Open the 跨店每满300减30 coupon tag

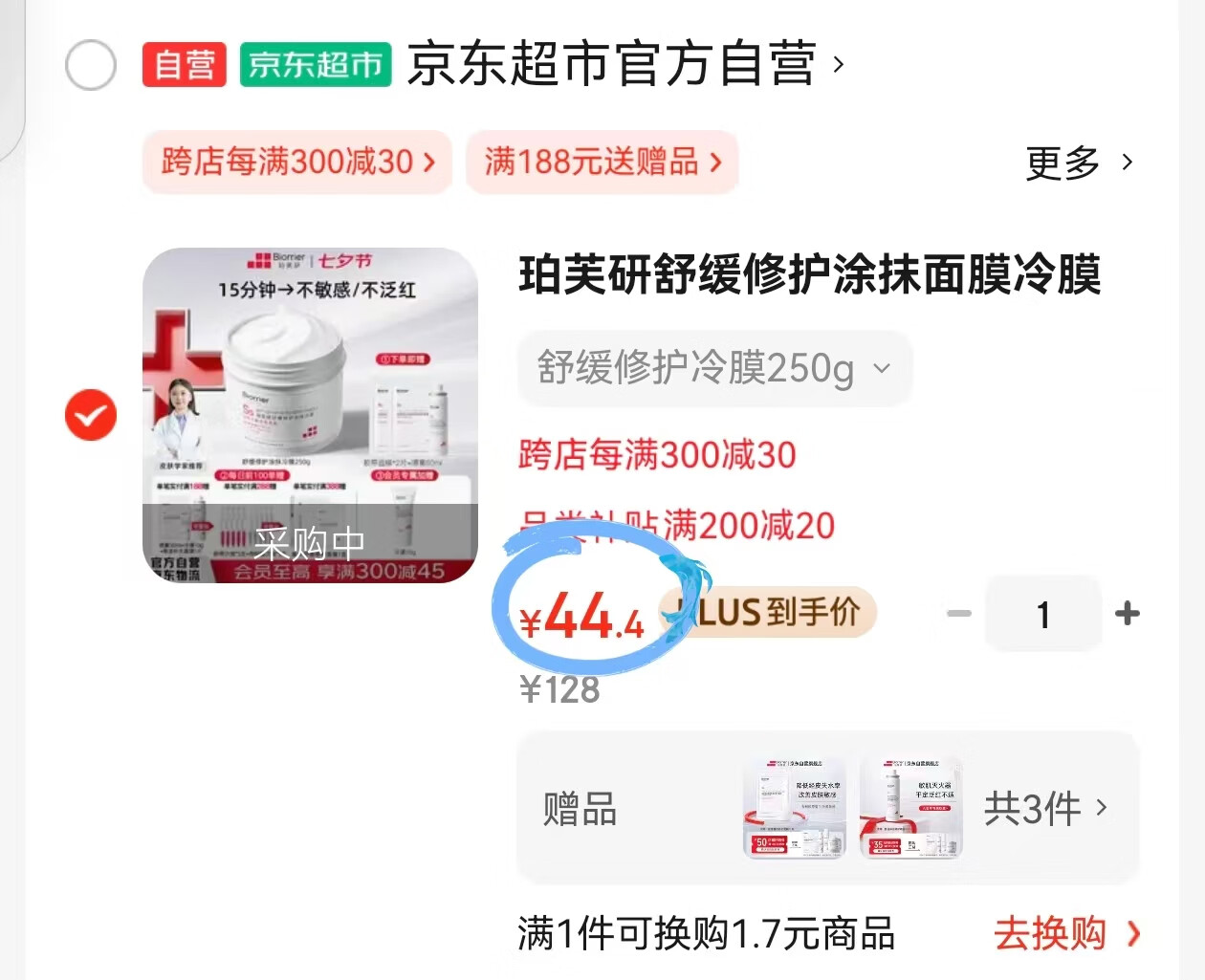297,162
